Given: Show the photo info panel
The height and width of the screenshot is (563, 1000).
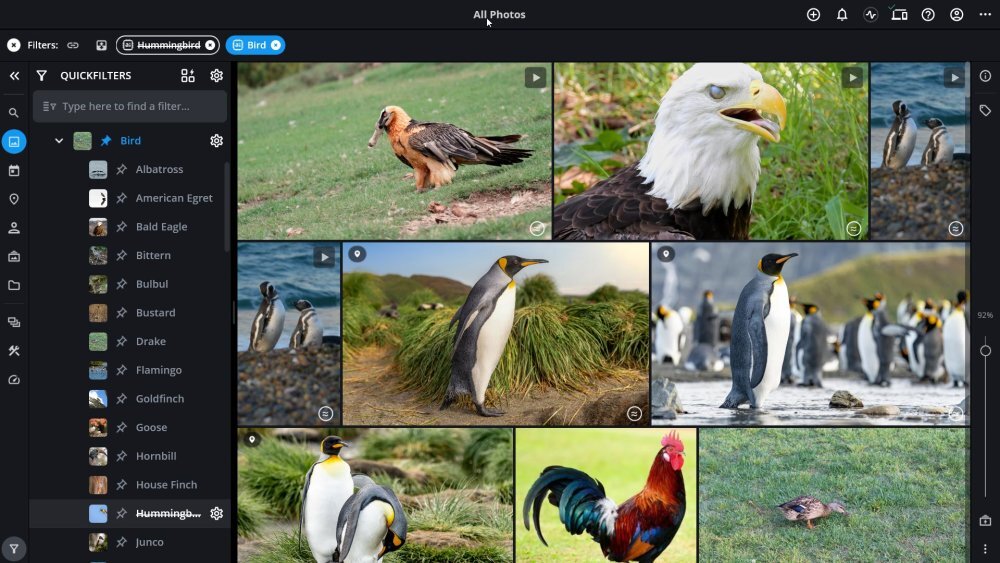Looking at the screenshot, I should pos(985,76).
